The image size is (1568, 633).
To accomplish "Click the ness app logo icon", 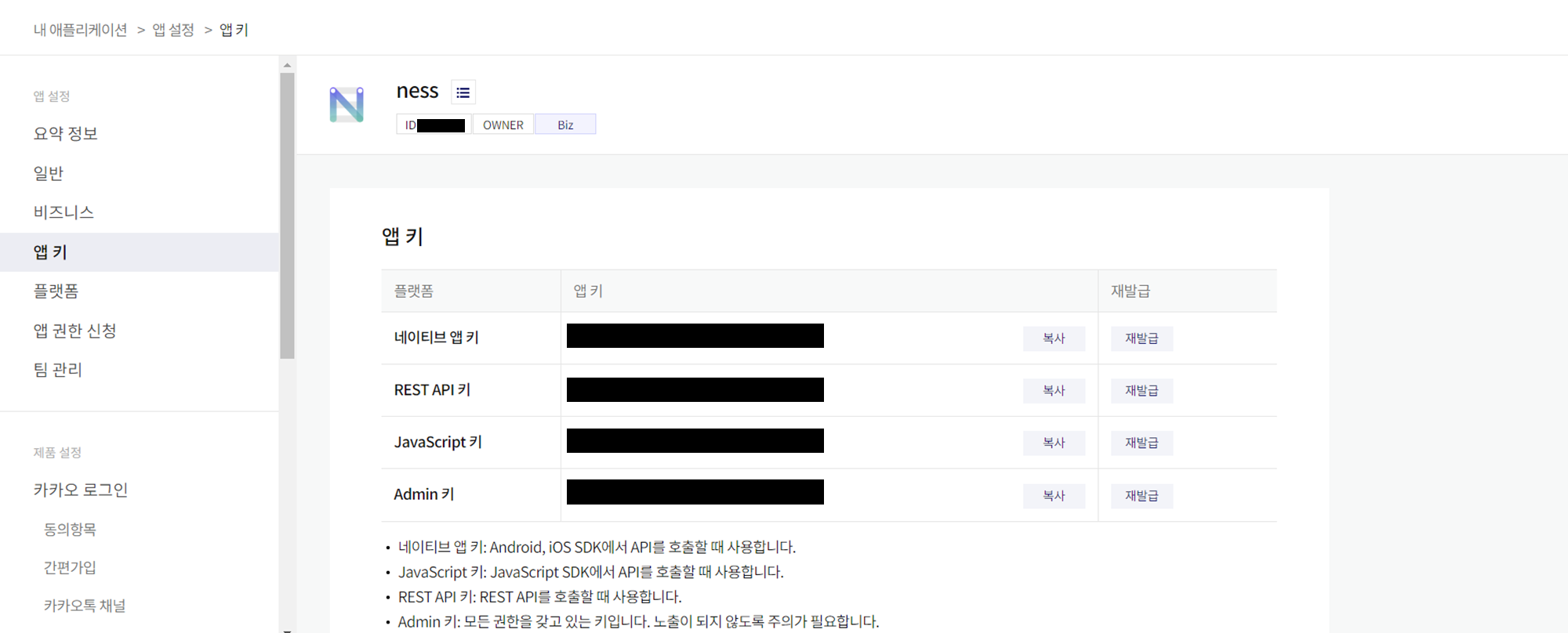I will 347,105.
